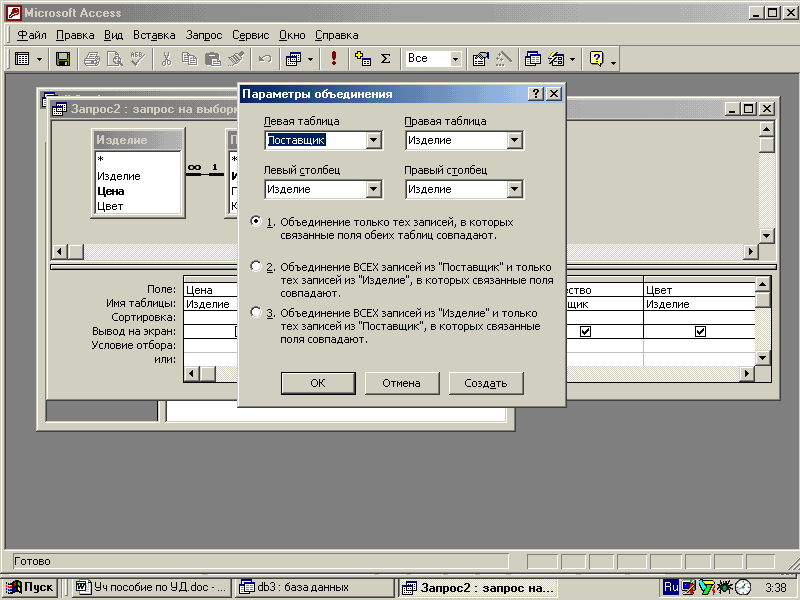Open the New Object dropdown arrow

572,59
